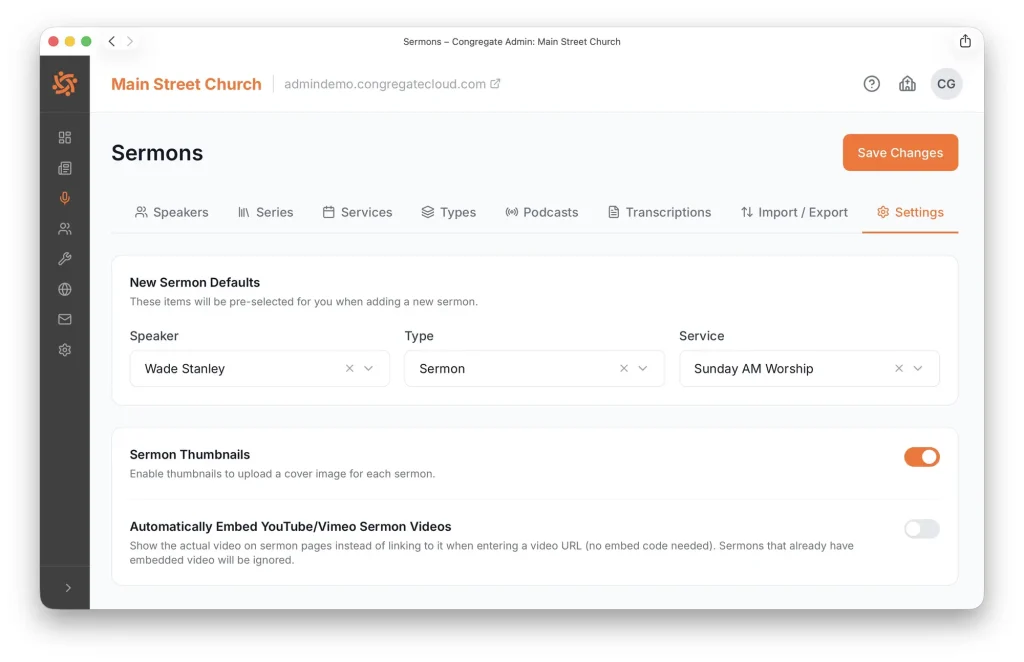
Task: Click the Sermons page heading
Action: tap(157, 153)
